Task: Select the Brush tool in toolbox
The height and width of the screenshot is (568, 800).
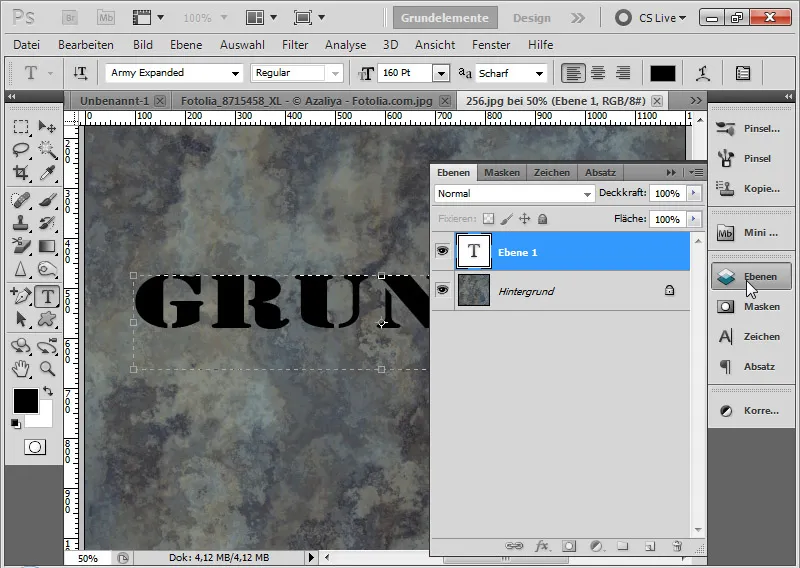Action: click(x=47, y=200)
